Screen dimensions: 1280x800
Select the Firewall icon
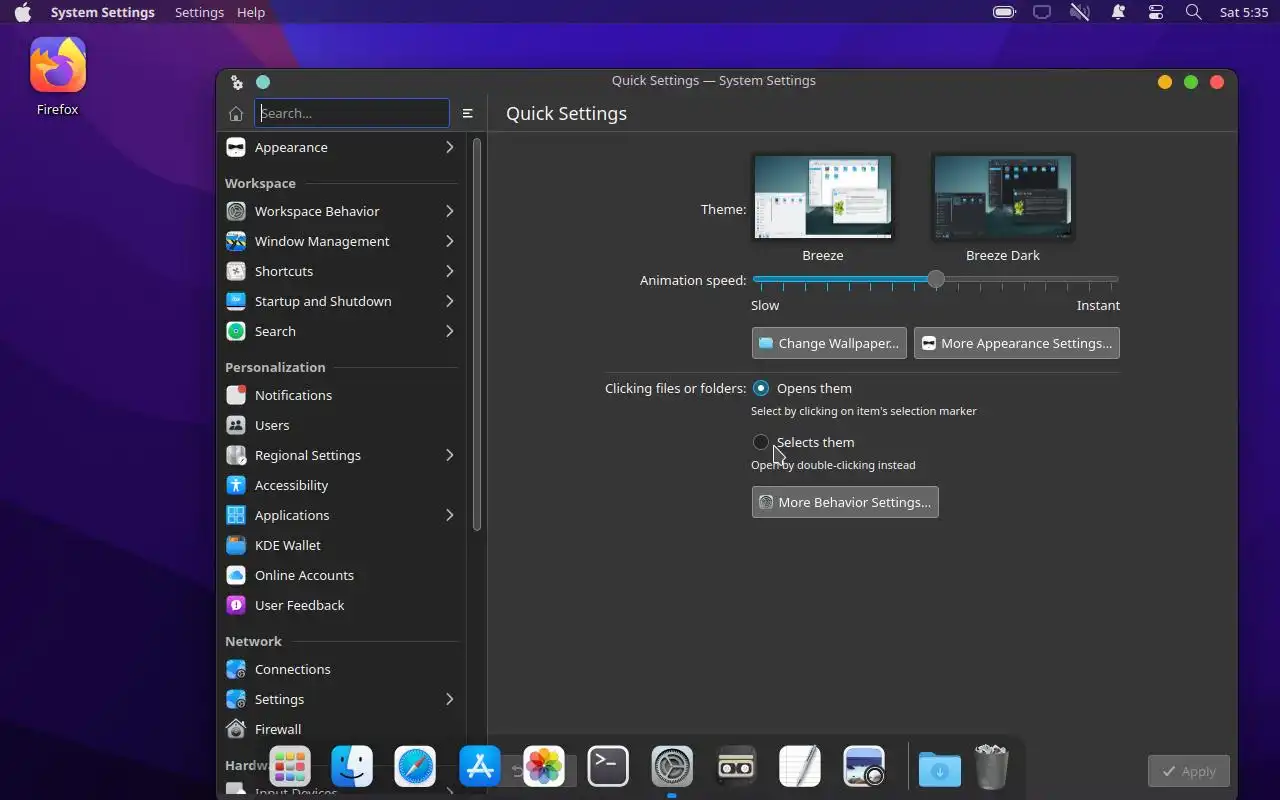[x=236, y=729]
